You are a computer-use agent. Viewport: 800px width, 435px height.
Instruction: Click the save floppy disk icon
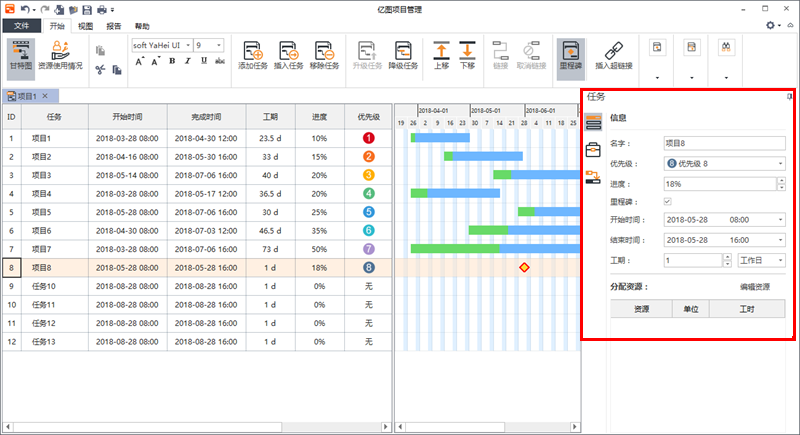tap(87, 9)
